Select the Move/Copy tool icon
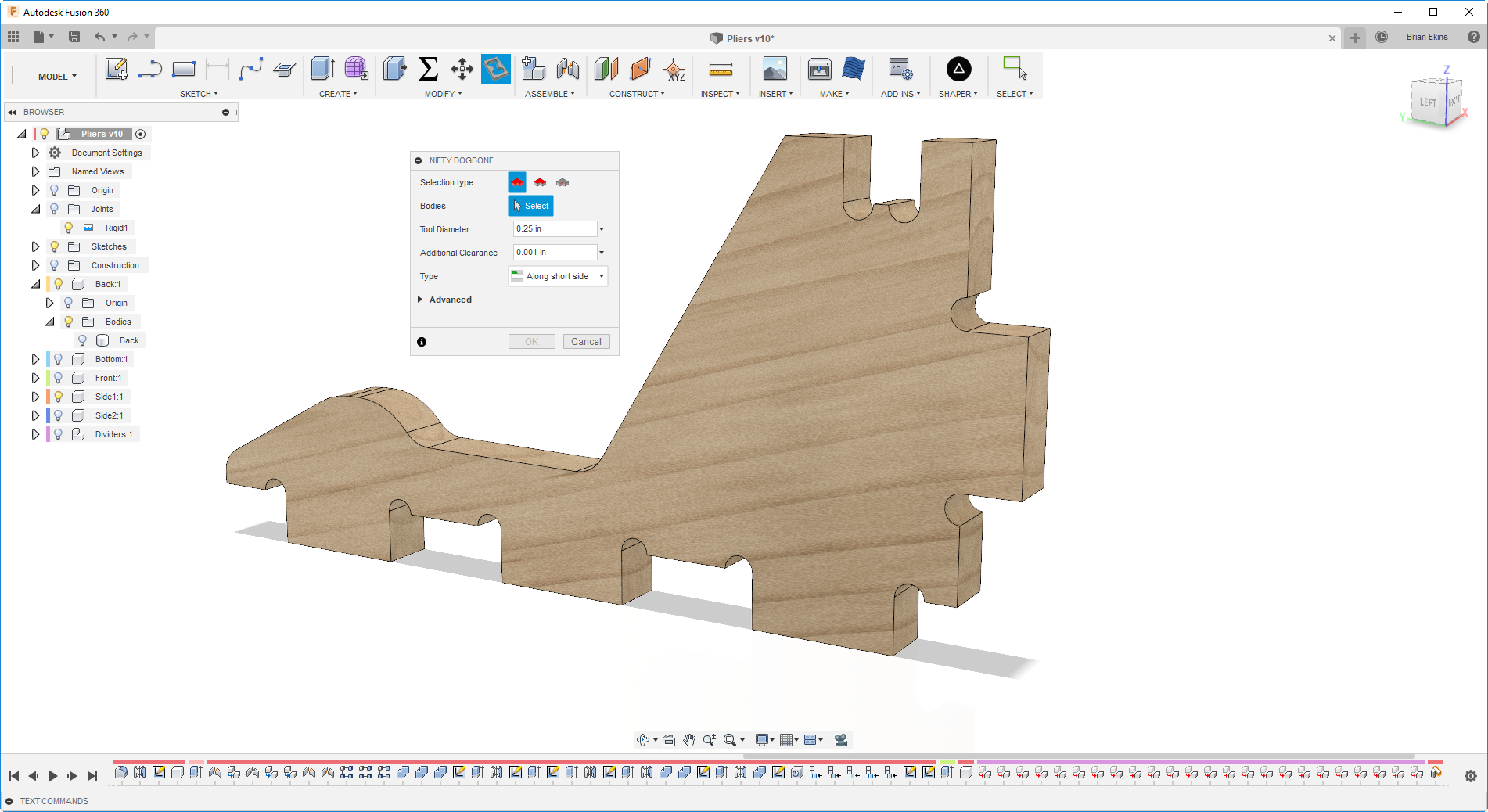 pyautogui.click(x=462, y=70)
